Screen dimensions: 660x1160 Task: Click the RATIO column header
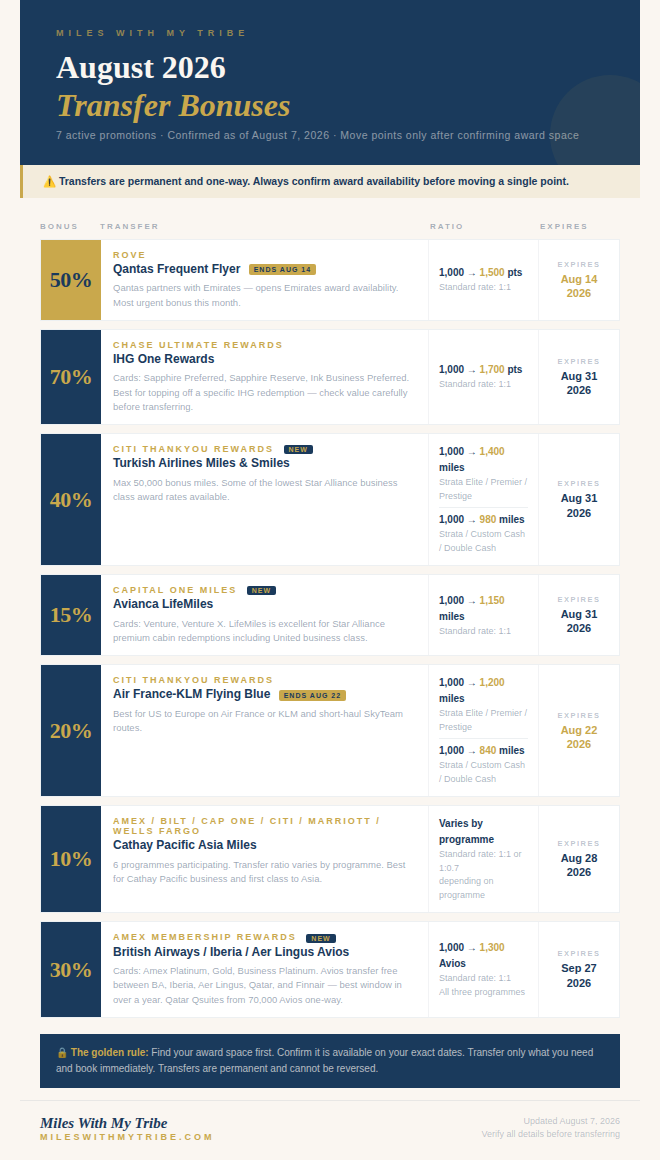tap(447, 226)
